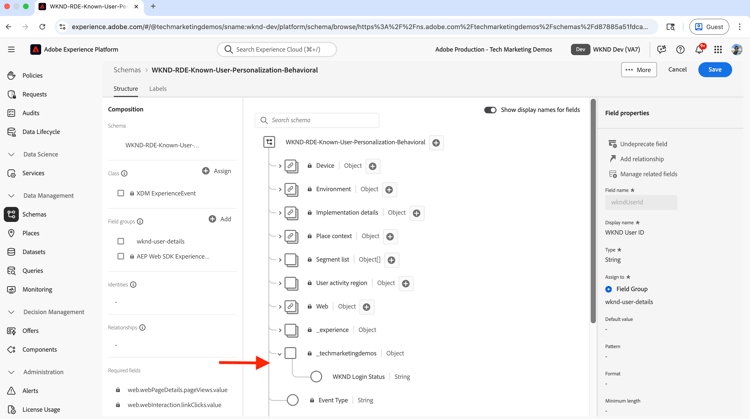Image resolution: width=750 pixels, height=419 pixels.
Task: Add field to Web object
Action: point(366,307)
